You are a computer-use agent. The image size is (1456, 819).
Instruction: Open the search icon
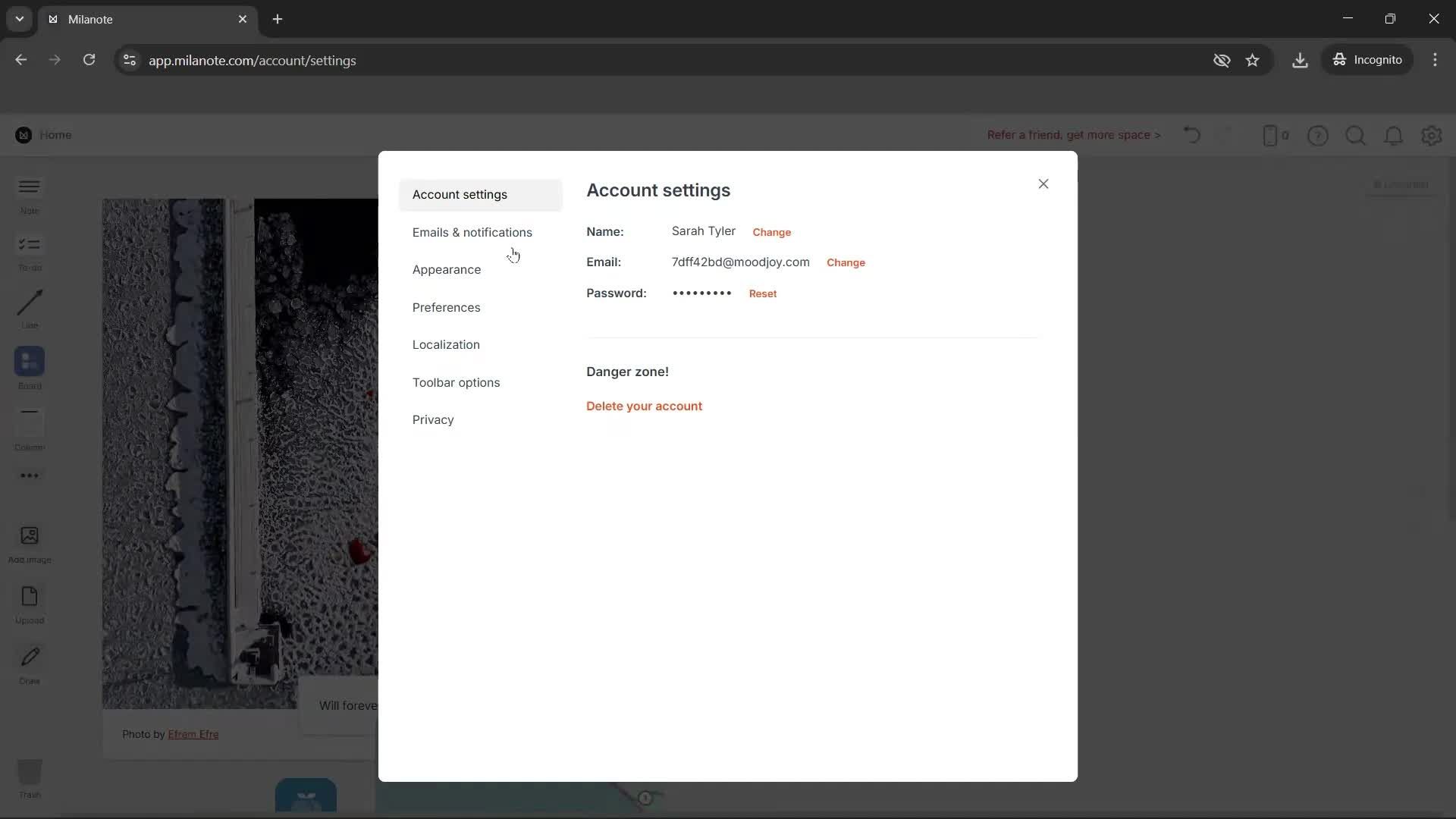(x=1356, y=135)
